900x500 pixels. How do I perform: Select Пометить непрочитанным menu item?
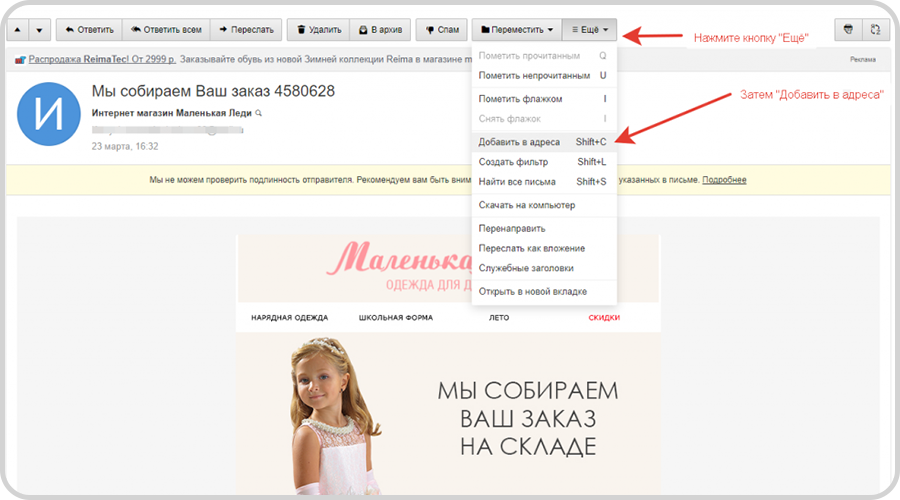tap(534, 75)
